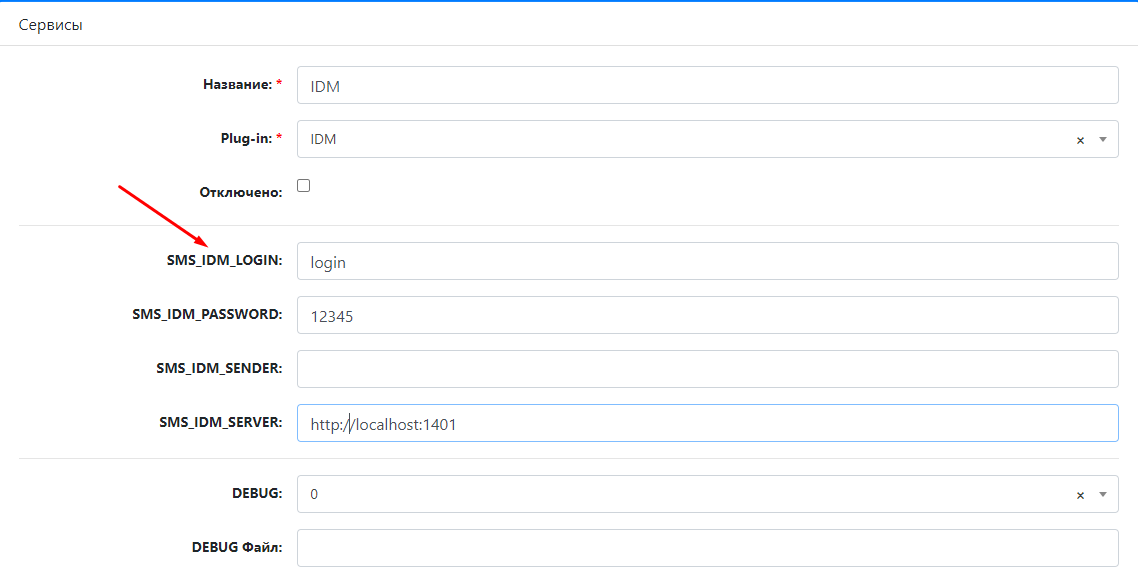Expand the DEBUG dropdown arrow
The height and width of the screenshot is (578, 1138).
click(1103, 494)
